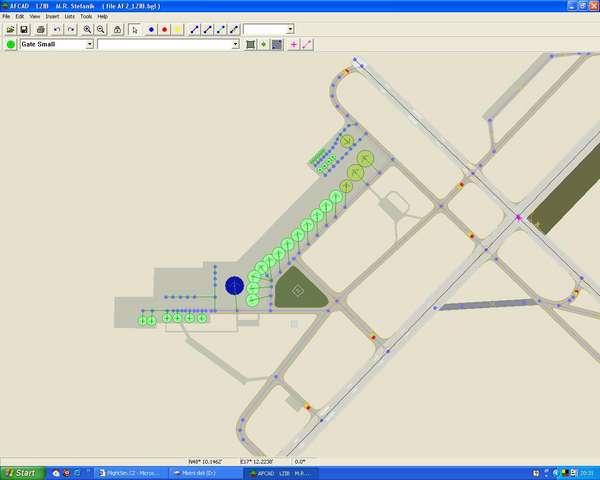Switch to the browser taskbar button

[131, 473]
